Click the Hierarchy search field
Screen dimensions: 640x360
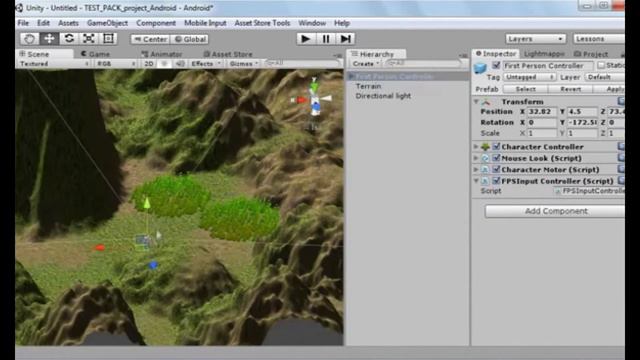point(423,63)
